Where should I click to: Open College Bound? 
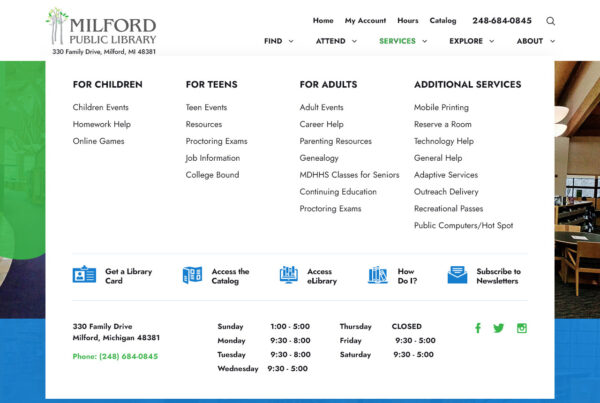212,175
